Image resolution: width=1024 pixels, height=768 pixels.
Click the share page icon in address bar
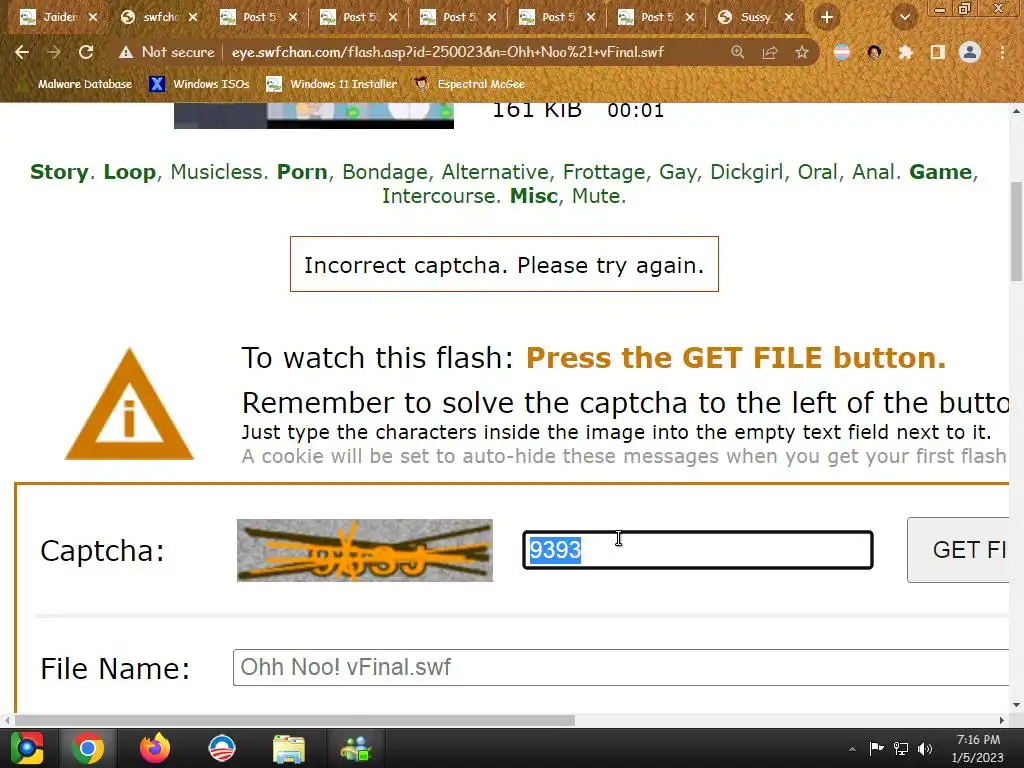[x=770, y=52]
